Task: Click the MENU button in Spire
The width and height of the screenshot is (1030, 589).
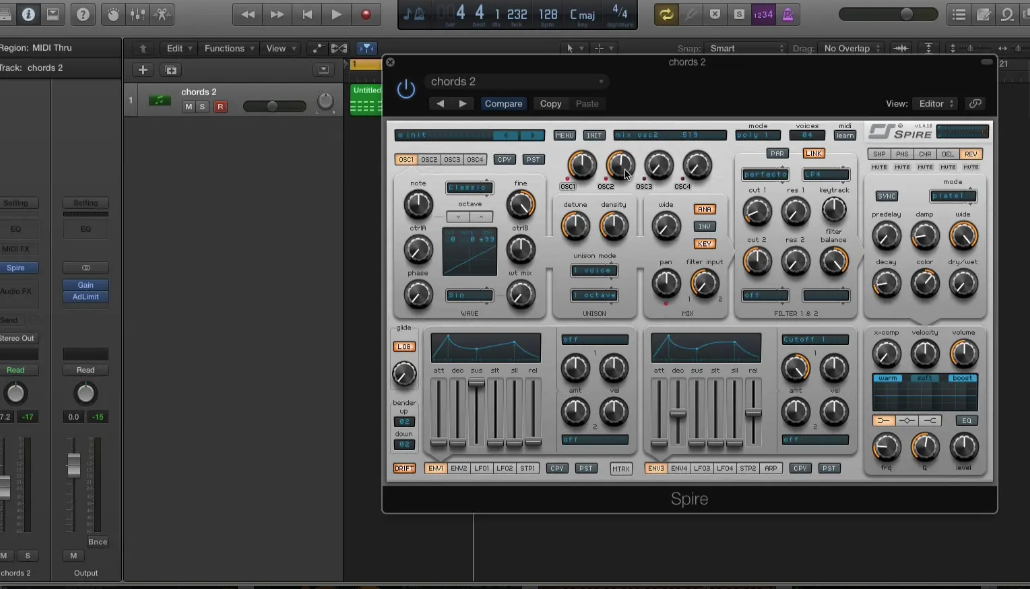Action: pyautogui.click(x=564, y=135)
